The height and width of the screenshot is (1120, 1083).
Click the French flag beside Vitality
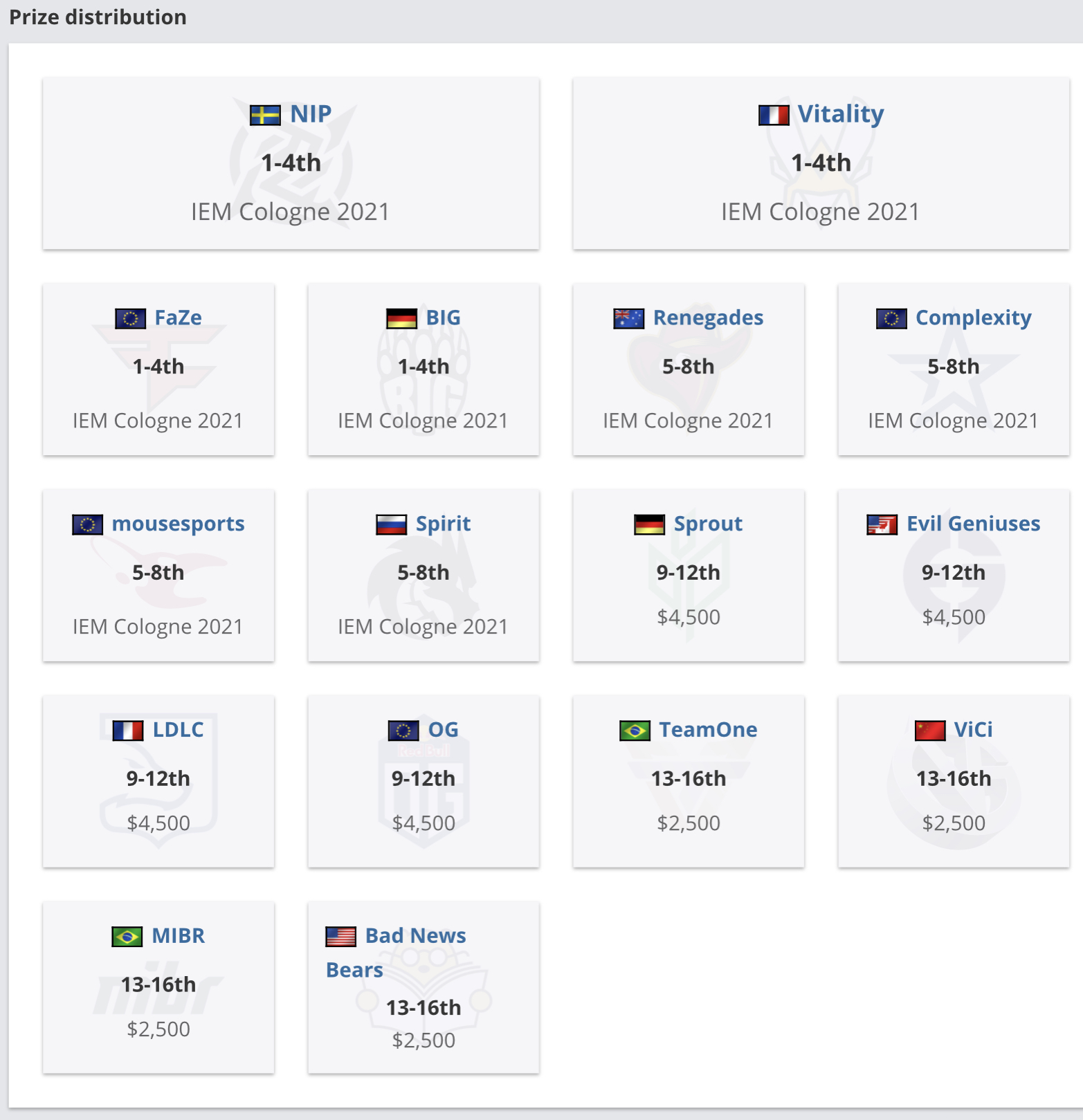click(x=773, y=115)
